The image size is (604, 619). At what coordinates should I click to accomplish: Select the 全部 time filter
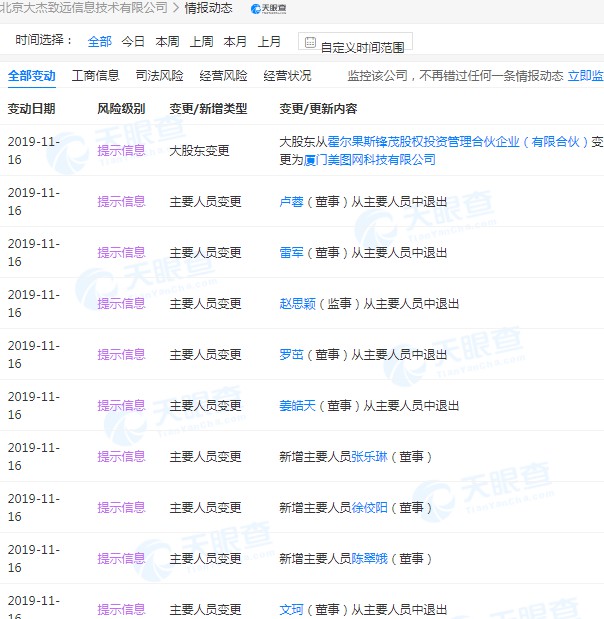point(99,41)
